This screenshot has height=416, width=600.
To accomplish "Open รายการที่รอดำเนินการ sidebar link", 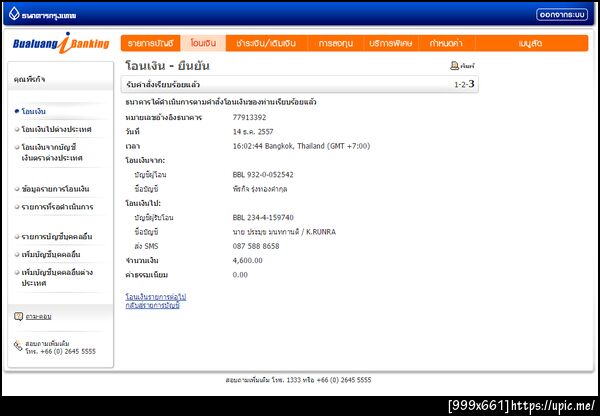I will click(57, 207).
